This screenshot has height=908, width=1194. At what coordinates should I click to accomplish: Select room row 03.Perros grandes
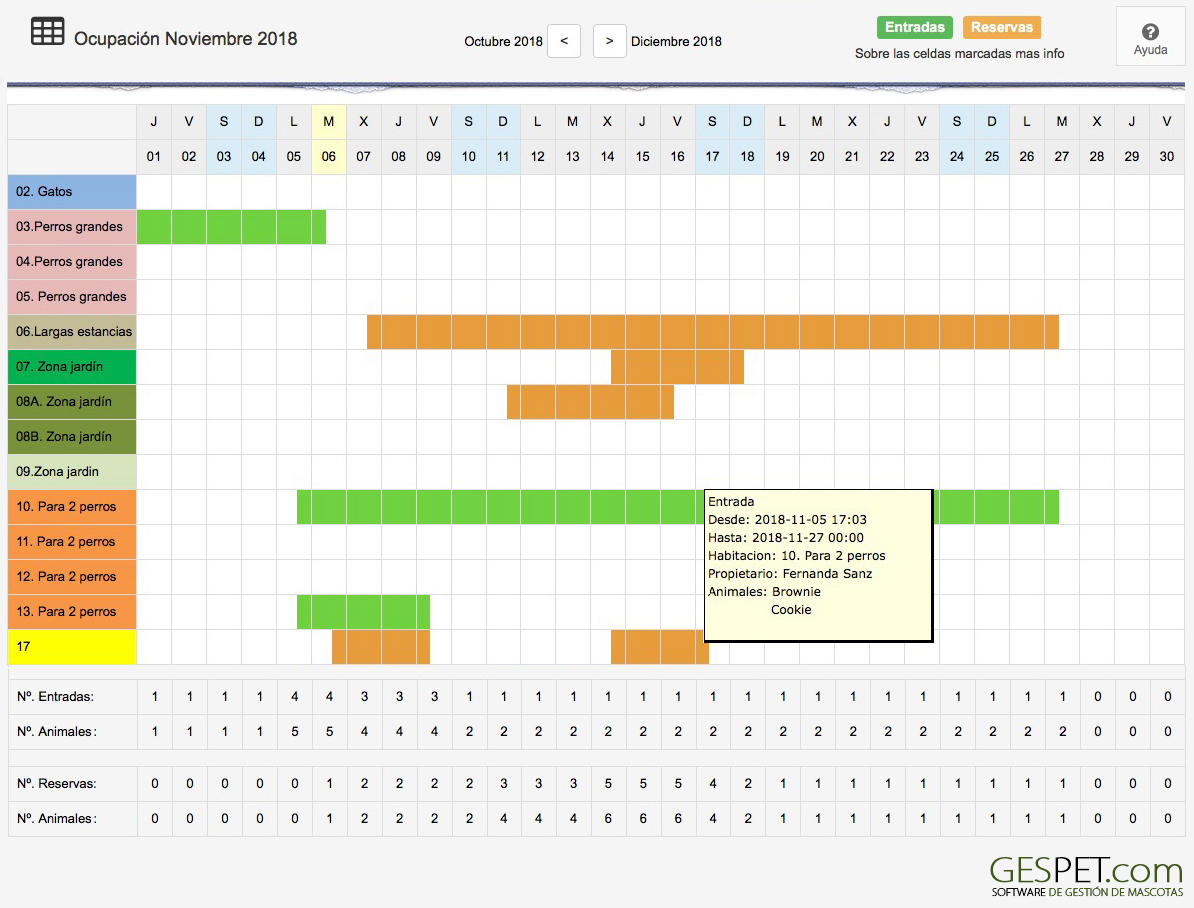click(x=72, y=227)
